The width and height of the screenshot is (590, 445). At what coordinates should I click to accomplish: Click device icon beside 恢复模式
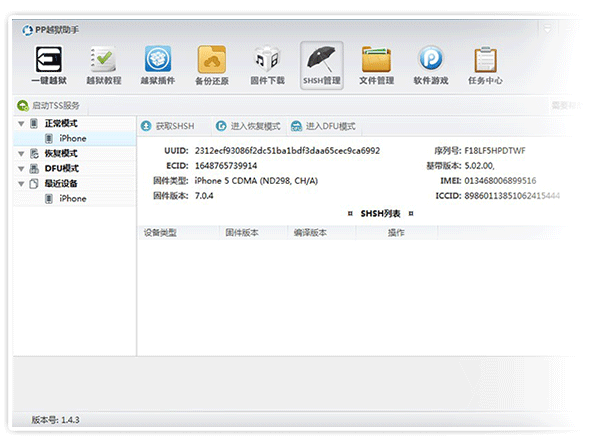(x=34, y=153)
